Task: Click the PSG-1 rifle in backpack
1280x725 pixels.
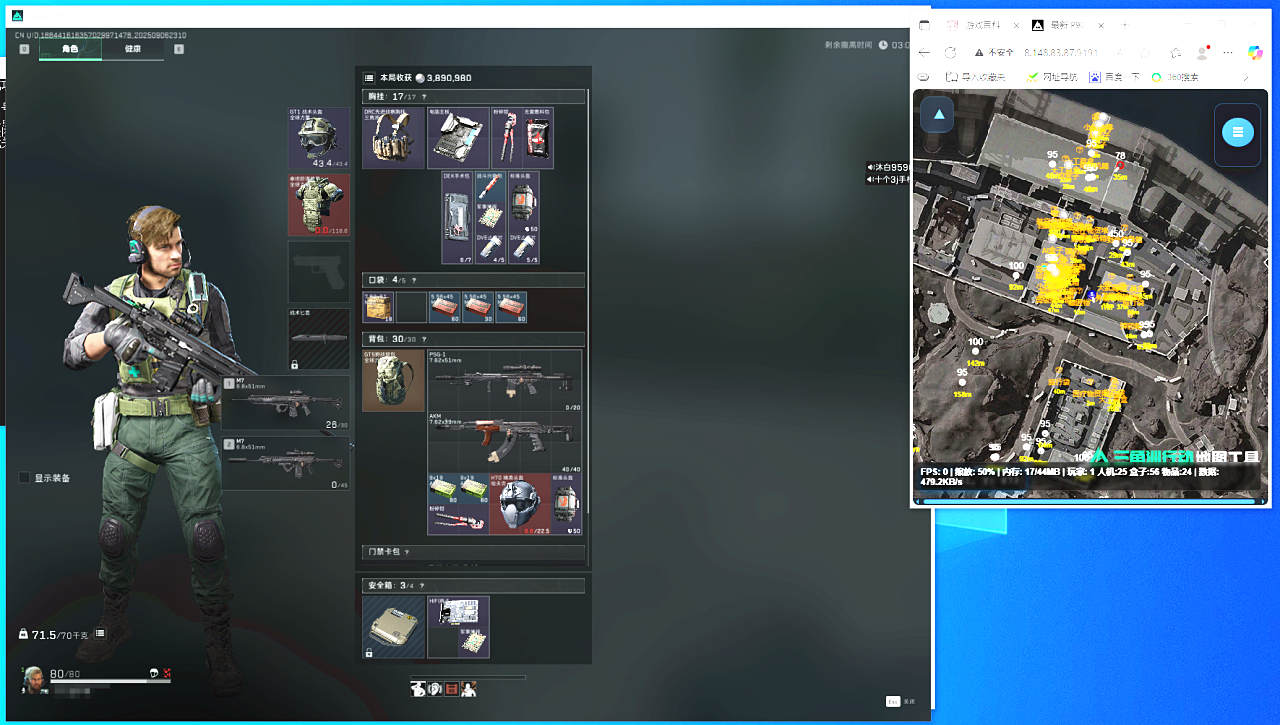Action: (x=505, y=380)
